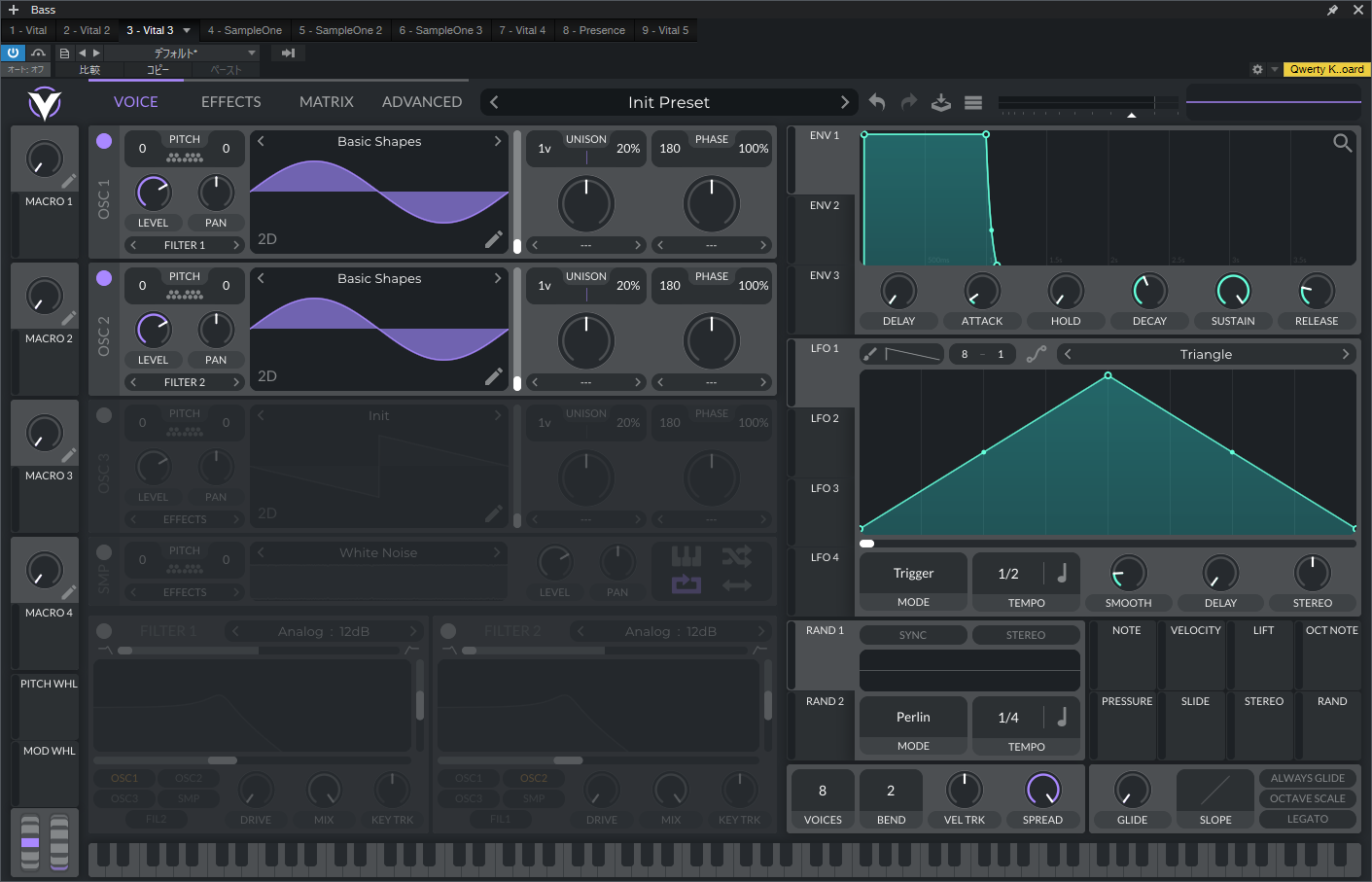Toggle ALWAYS GLIDE
The width and height of the screenshot is (1372, 882).
pos(1308,778)
